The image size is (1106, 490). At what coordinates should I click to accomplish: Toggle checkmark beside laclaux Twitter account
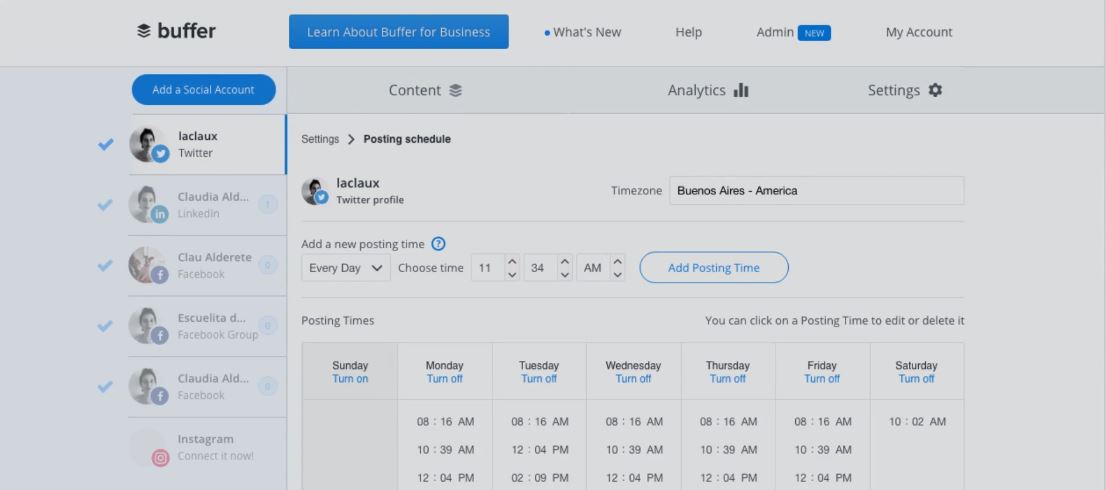[105, 145]
